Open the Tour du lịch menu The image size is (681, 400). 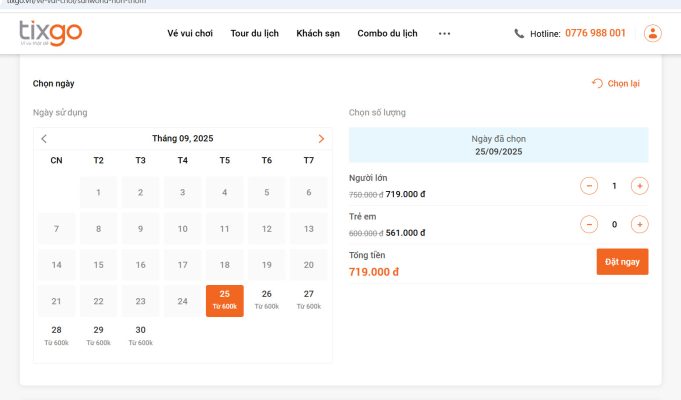[x=254, y=34]
